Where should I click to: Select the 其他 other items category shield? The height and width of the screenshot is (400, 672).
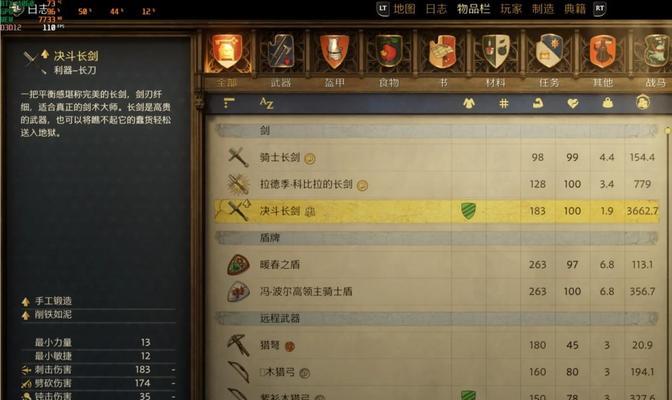pos(603,52)
